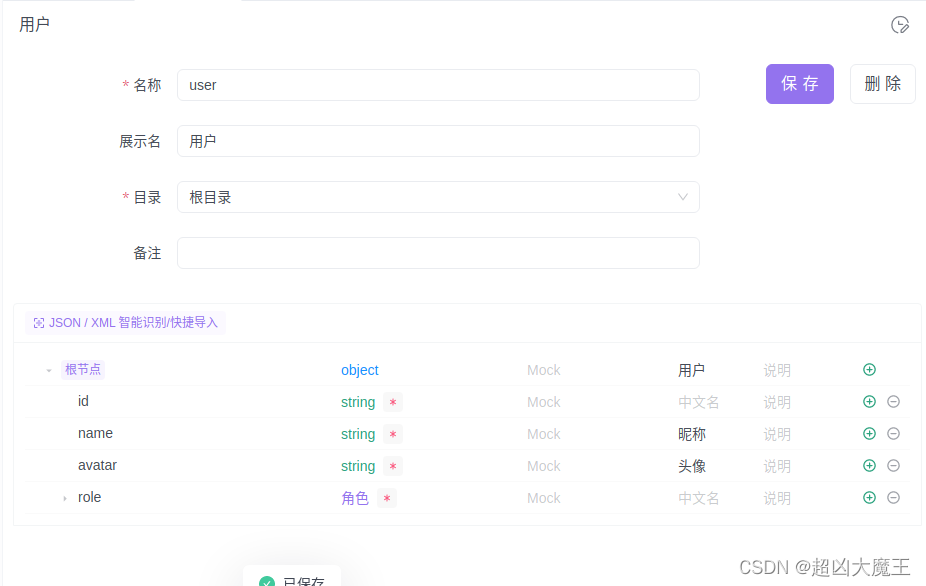Click the 说明 description field in the avatar row
Image resolution: width=926 pixels, height=586 pixels.
(777, 466)
